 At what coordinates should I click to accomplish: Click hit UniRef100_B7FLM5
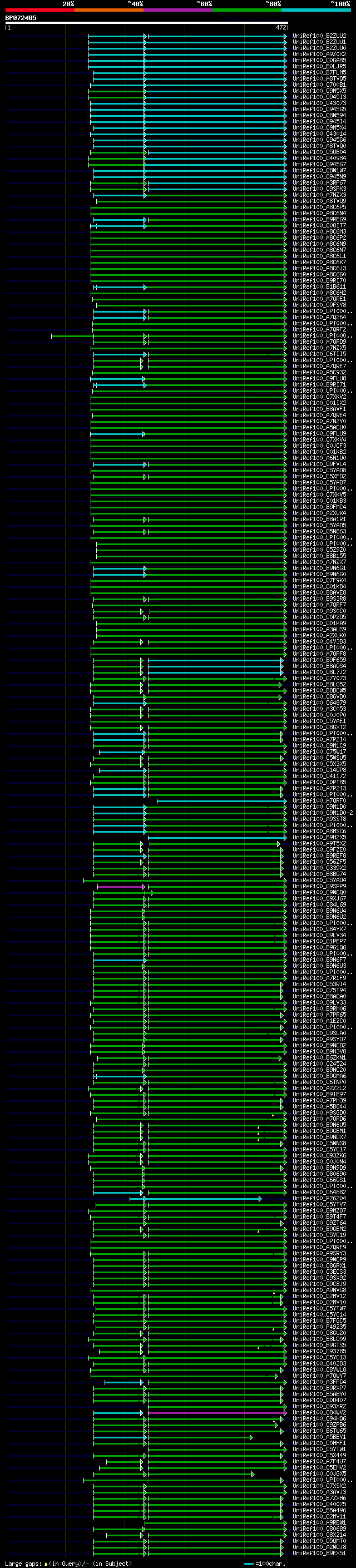(319, 72)
